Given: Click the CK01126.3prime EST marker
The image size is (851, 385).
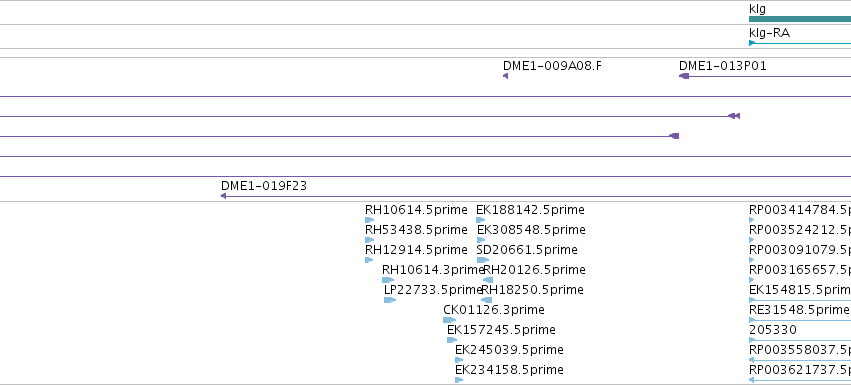Looking at the screenshot, I should click(449, 320).
